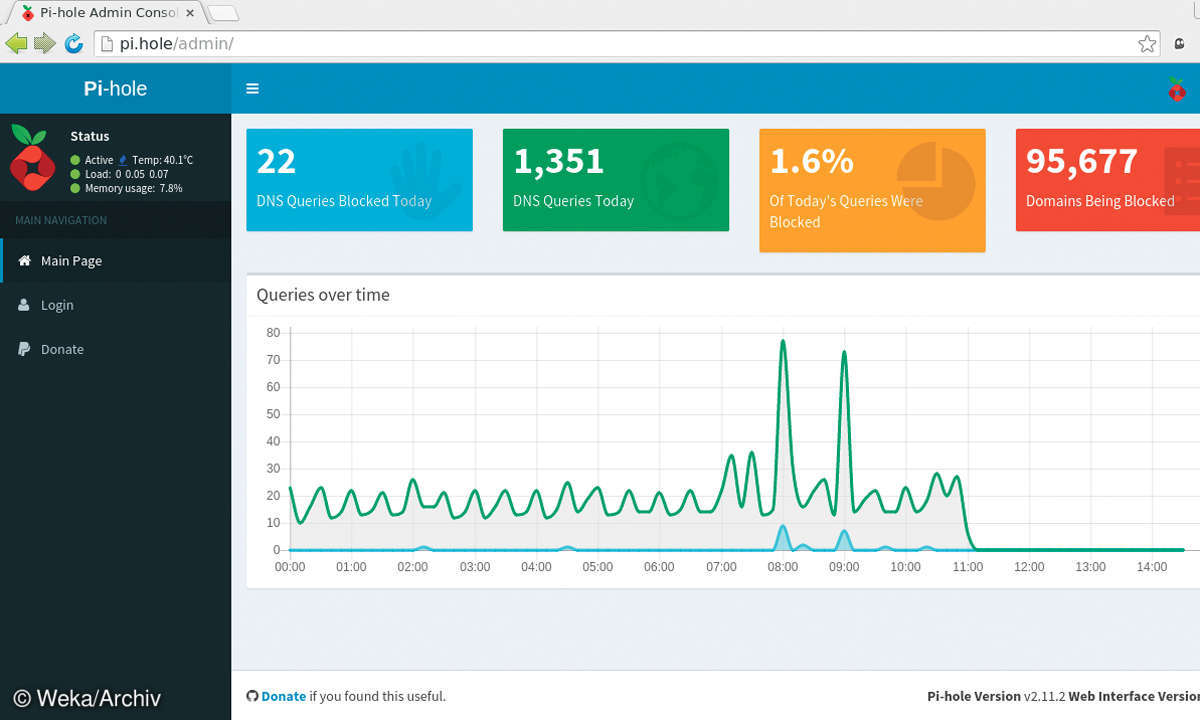
Task: Click the Status heading in sidebar
Action: coord(90,136)
